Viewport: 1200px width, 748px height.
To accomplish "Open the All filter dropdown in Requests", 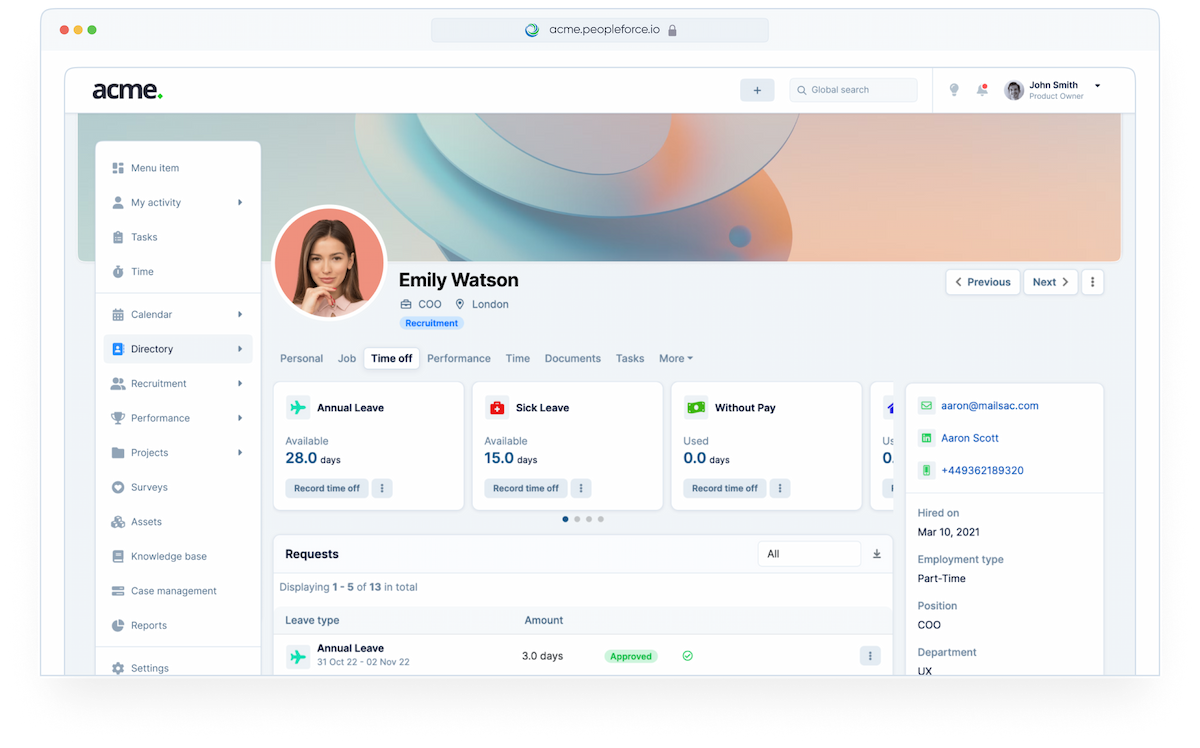I will (809, 554).
